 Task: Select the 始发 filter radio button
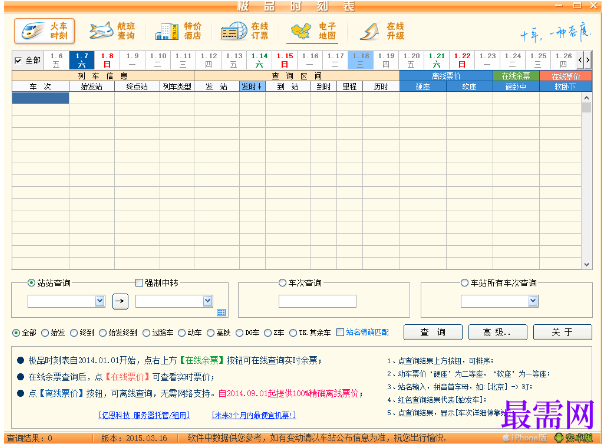pos(45,333)
